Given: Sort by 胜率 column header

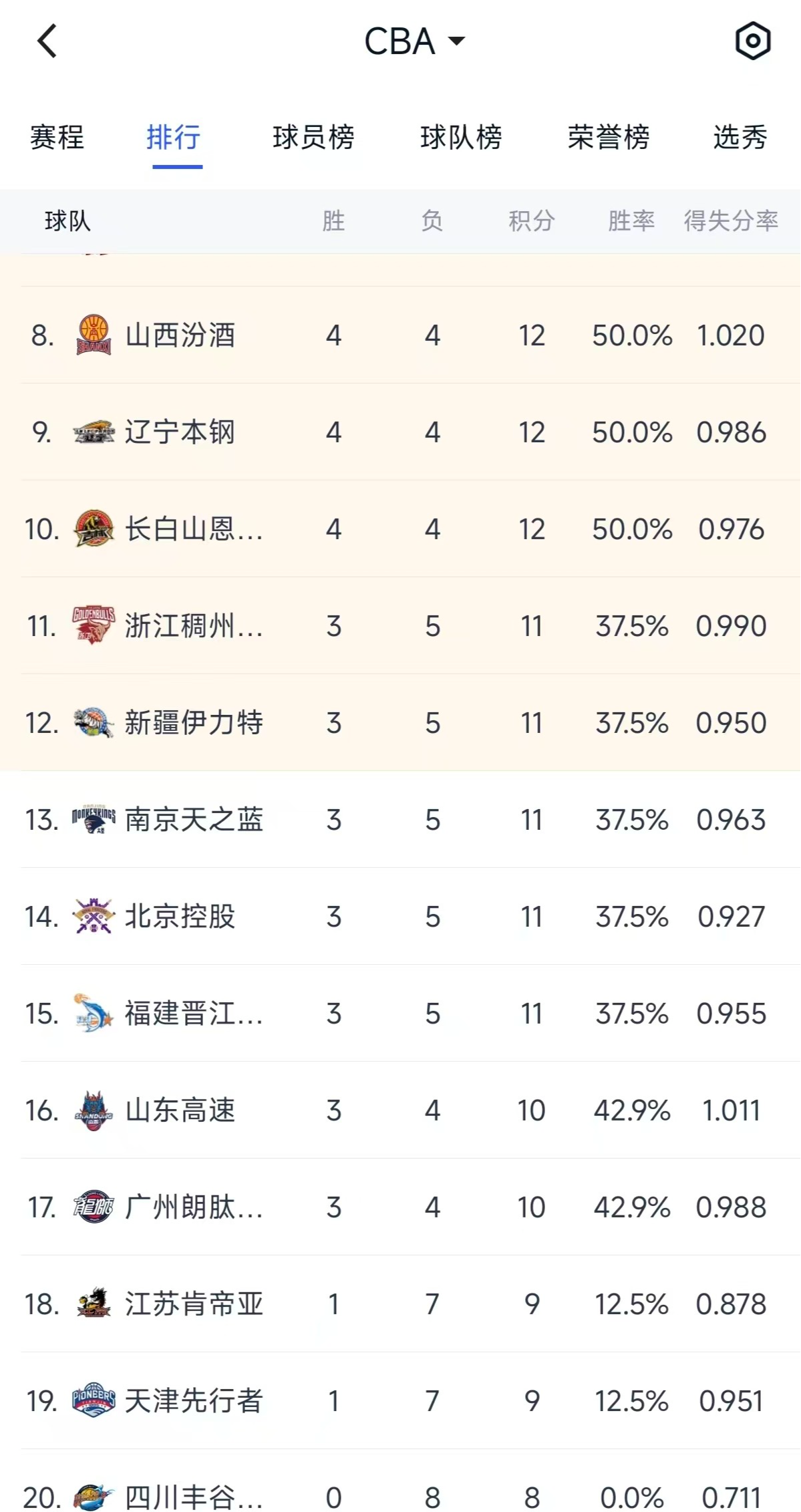Looking at the screenshot, I should (631, 220).
